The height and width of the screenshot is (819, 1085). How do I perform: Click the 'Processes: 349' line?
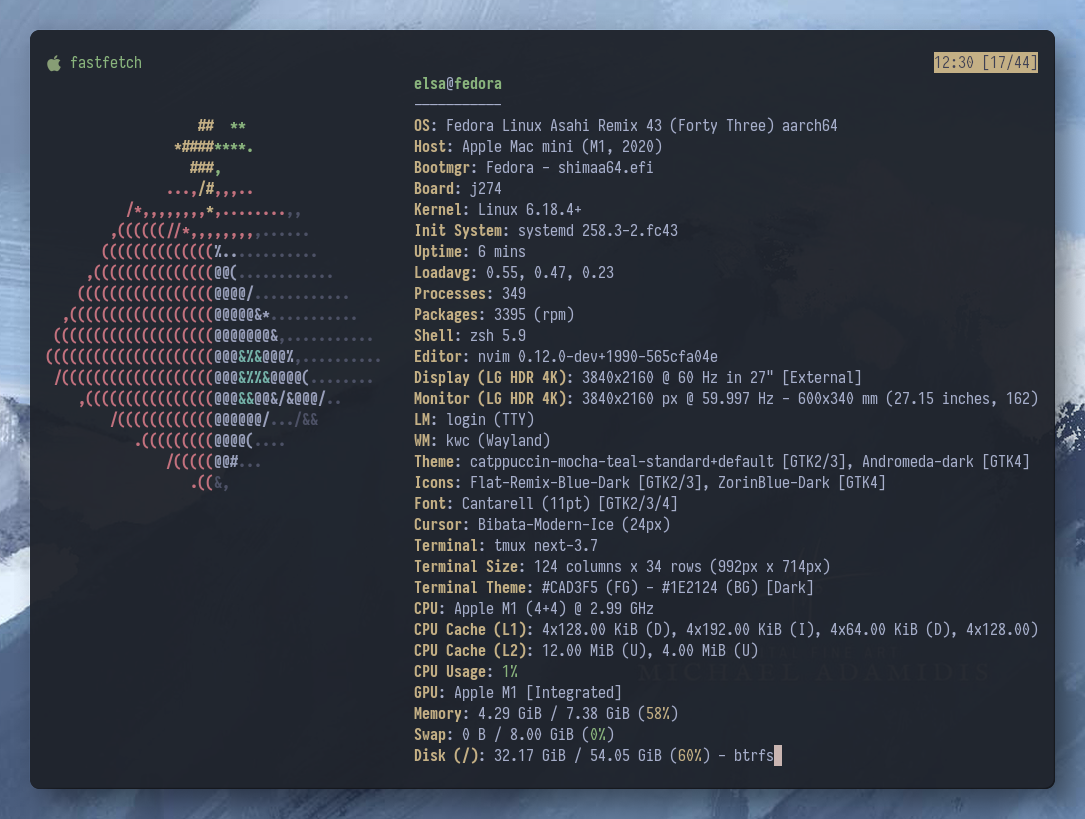pyautogui.click(x=470, y=293)
